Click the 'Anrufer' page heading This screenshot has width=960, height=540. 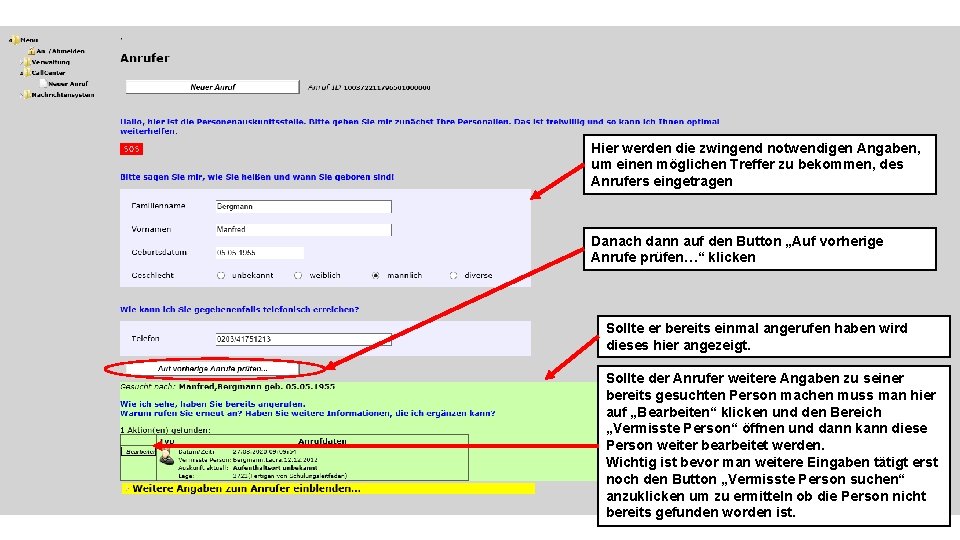pos(144,58)
